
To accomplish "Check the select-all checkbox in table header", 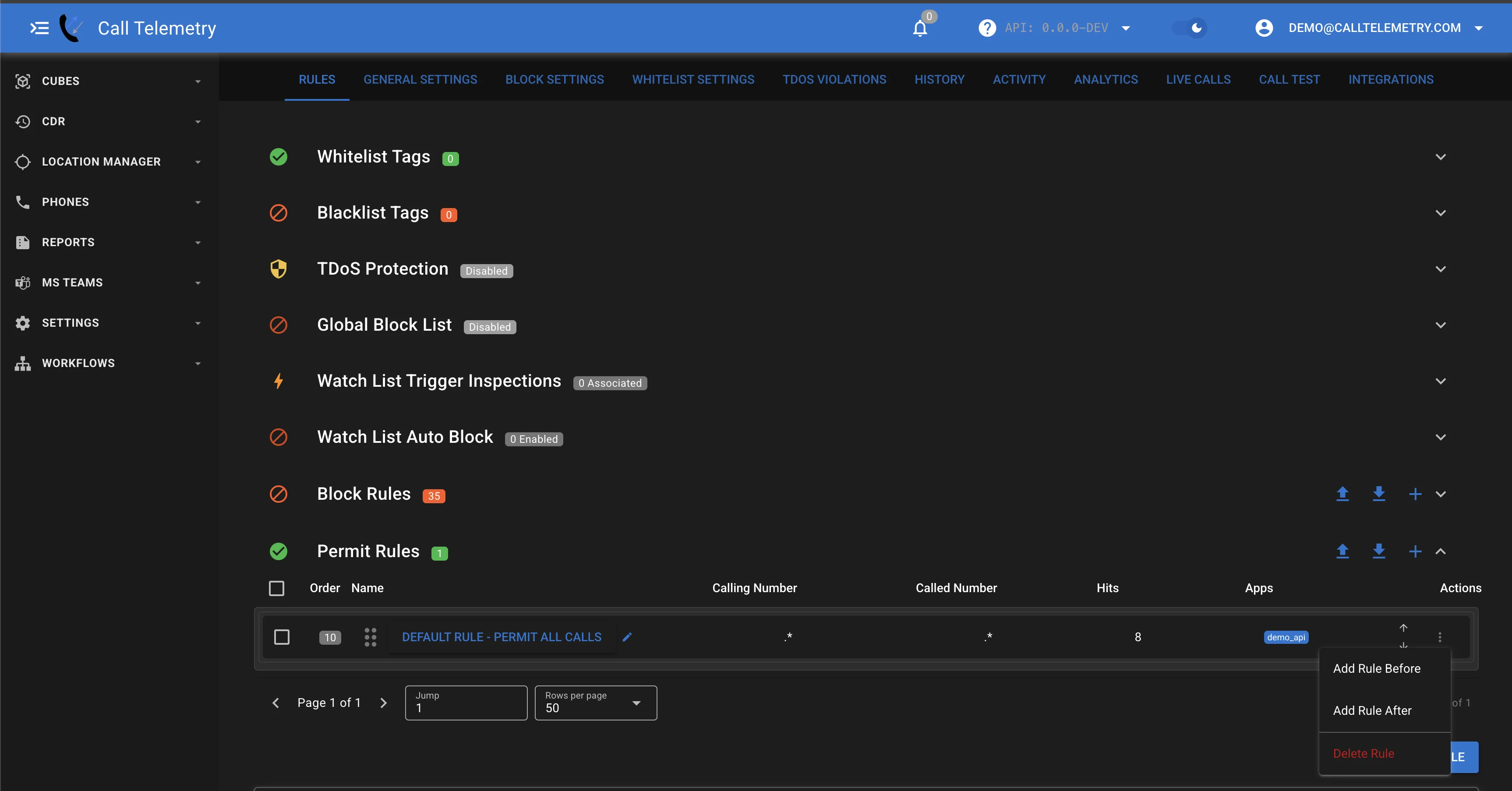I will point(276,588).
